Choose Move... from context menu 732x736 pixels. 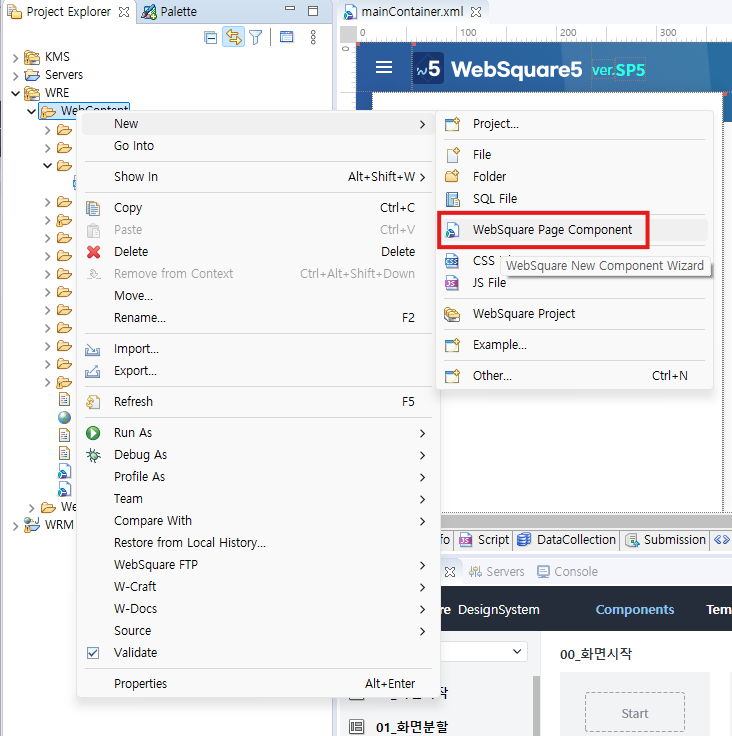(256, 296)
